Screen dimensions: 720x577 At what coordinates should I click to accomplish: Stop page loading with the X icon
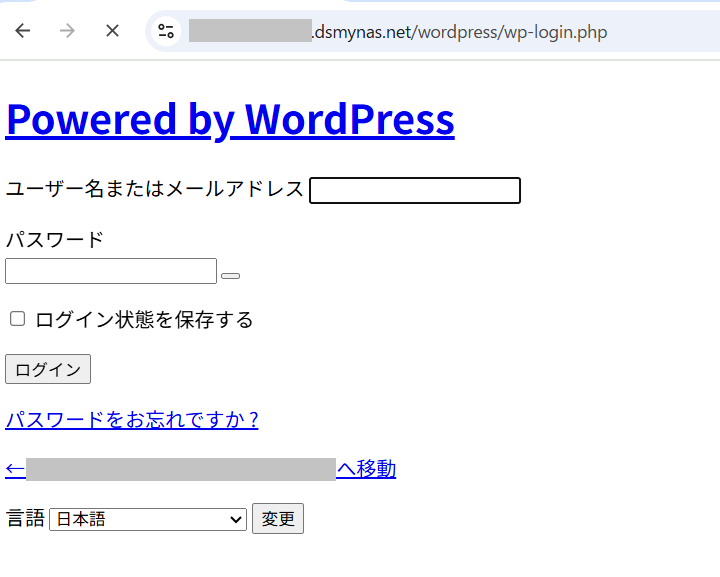pos(112,31)
